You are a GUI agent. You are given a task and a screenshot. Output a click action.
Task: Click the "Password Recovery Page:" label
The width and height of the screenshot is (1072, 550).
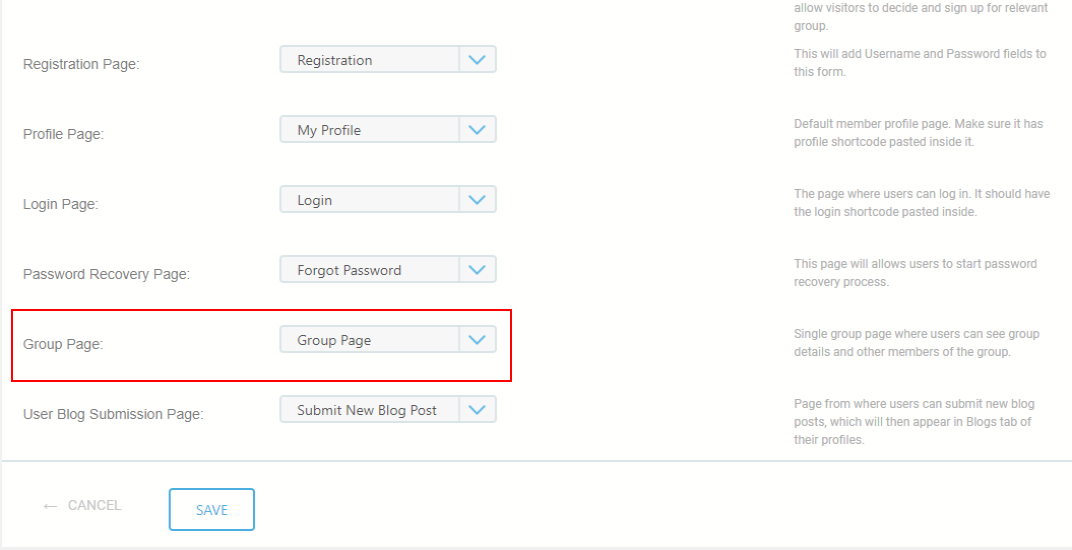[x=106, y=274]
